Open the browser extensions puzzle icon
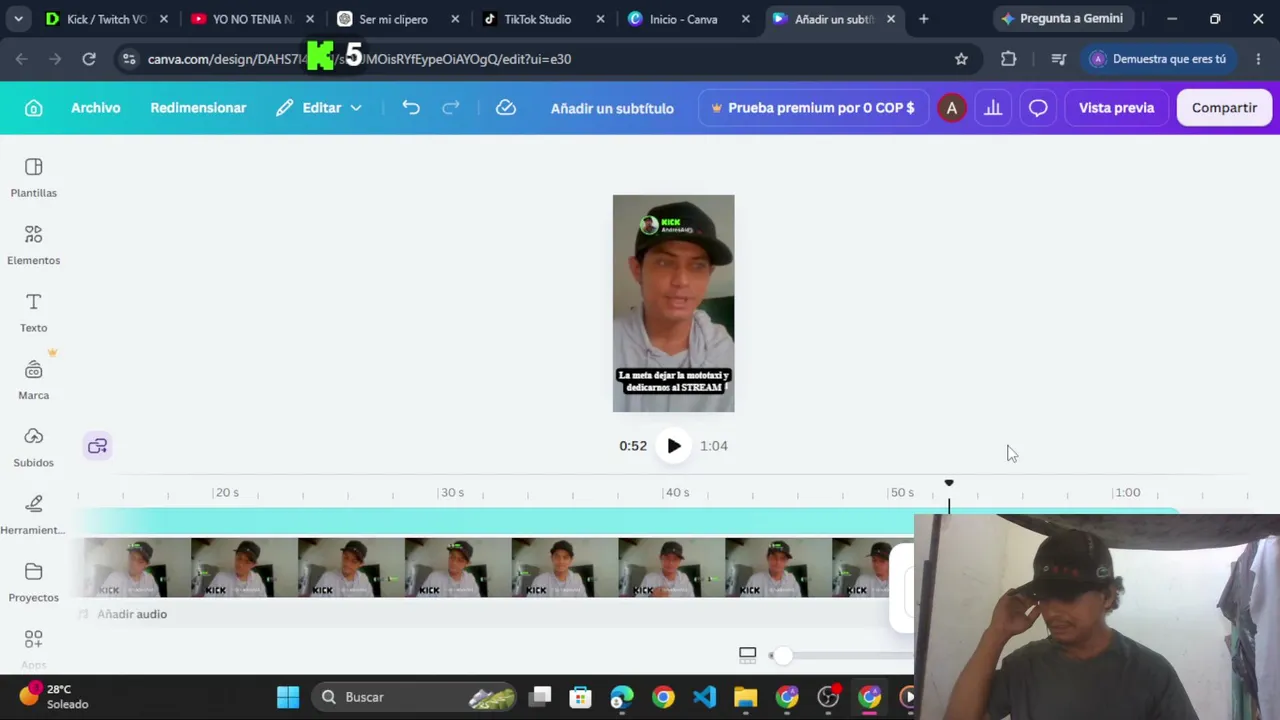1280x720 pixels. [1008, 59]
